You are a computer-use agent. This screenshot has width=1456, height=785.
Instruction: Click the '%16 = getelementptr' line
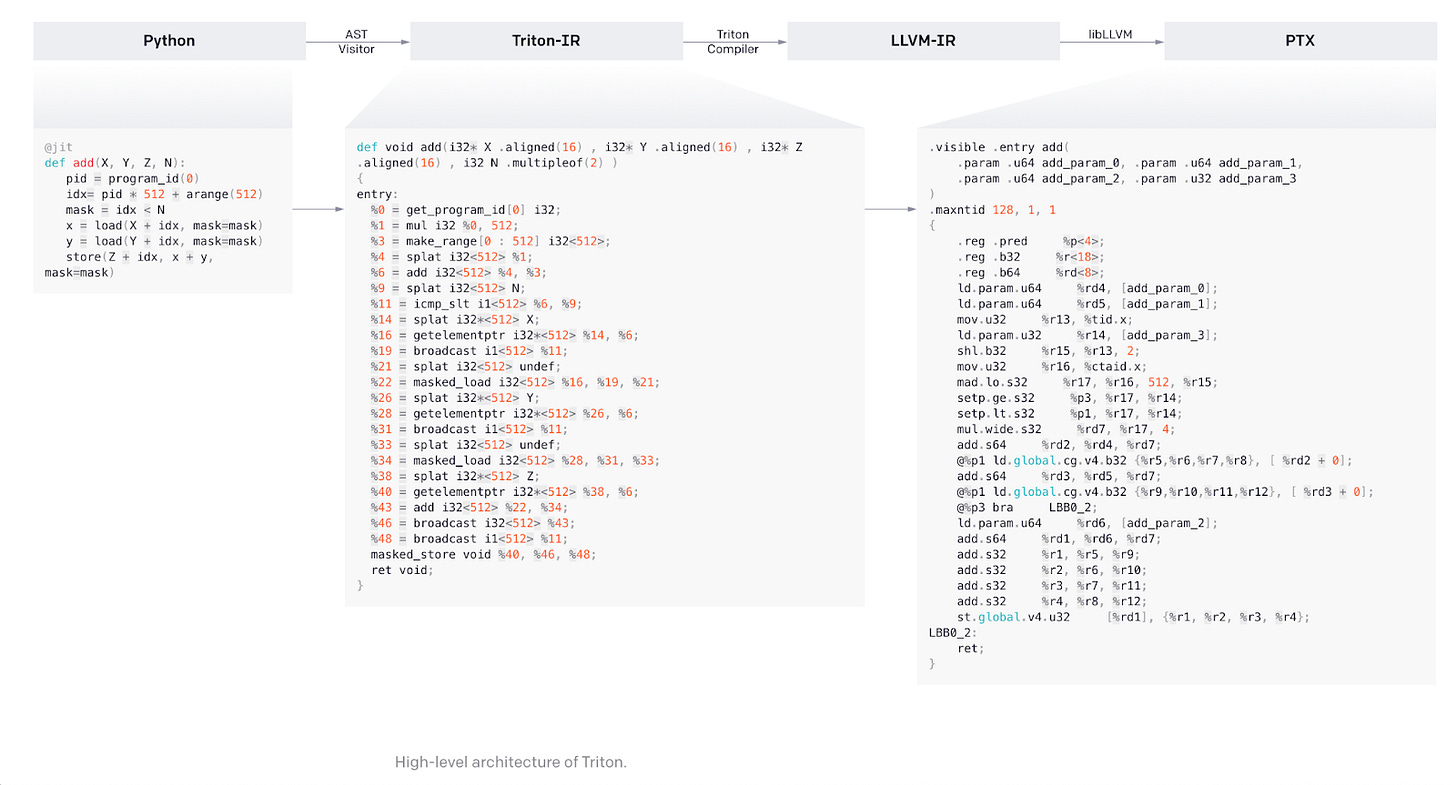tap(505, 335)
